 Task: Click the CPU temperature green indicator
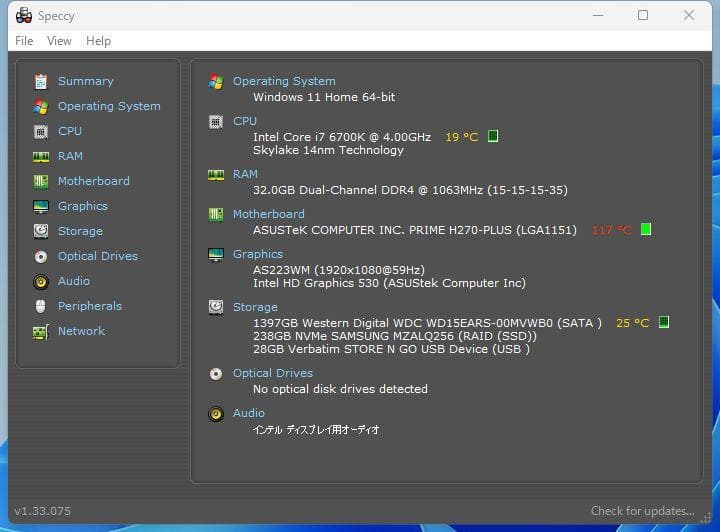pos(493,136)
